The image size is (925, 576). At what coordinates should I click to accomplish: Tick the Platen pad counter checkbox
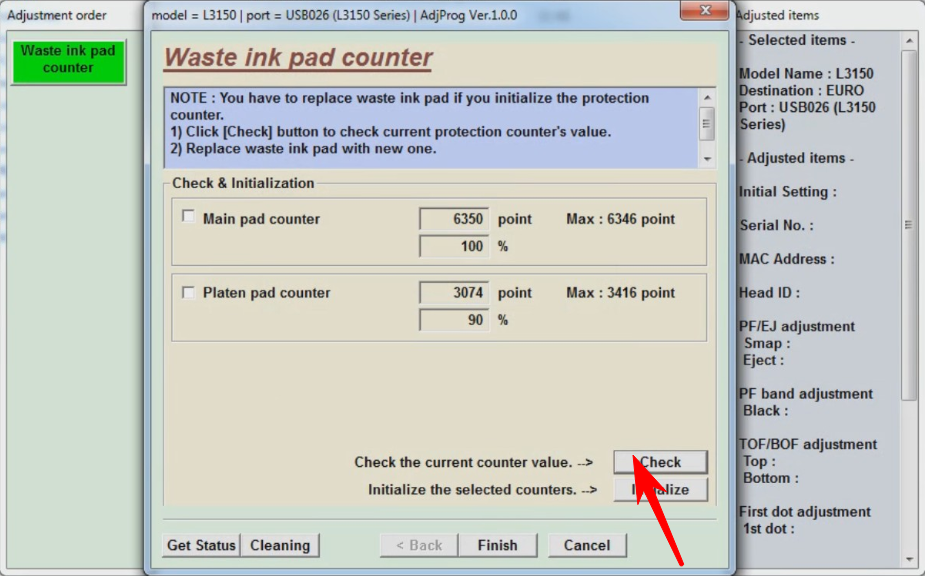pos(188,292)
